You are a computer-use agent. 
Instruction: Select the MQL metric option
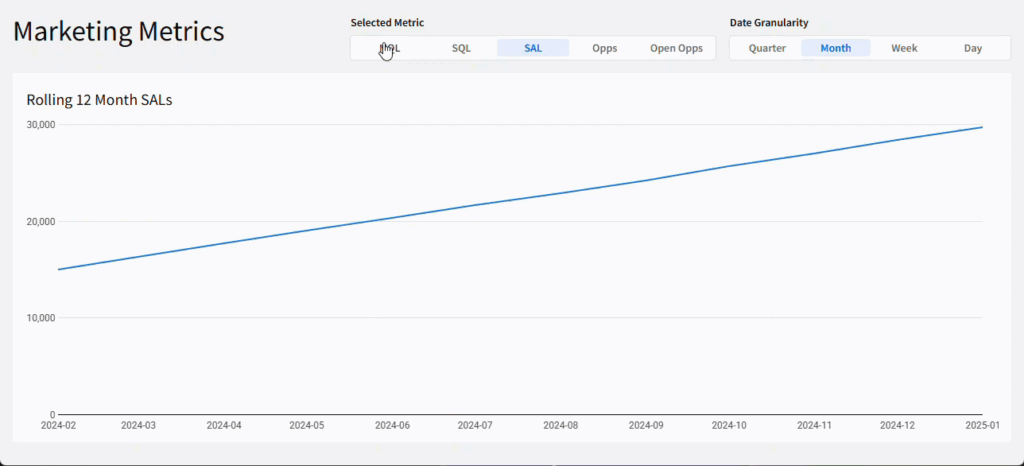tap(389, 48)
